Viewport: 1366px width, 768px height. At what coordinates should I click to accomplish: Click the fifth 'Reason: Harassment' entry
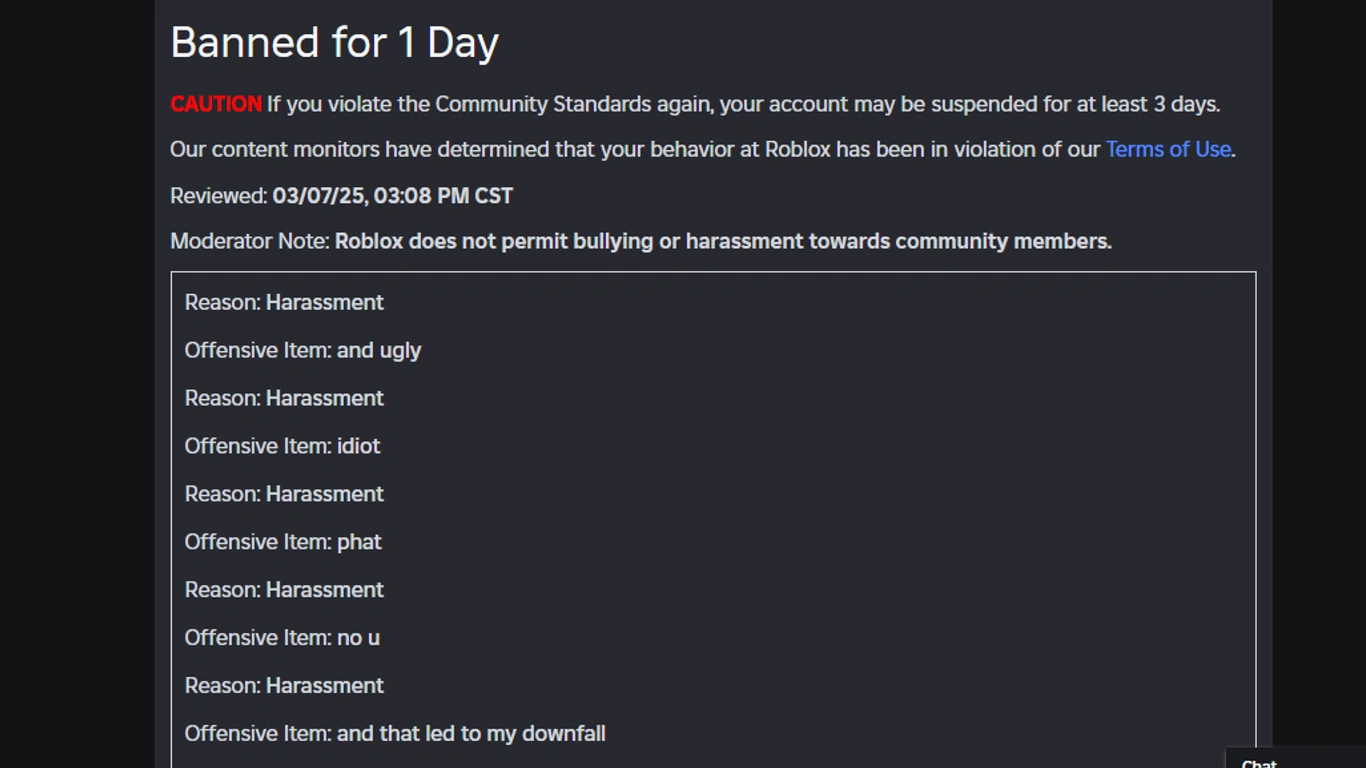(283, 686)
